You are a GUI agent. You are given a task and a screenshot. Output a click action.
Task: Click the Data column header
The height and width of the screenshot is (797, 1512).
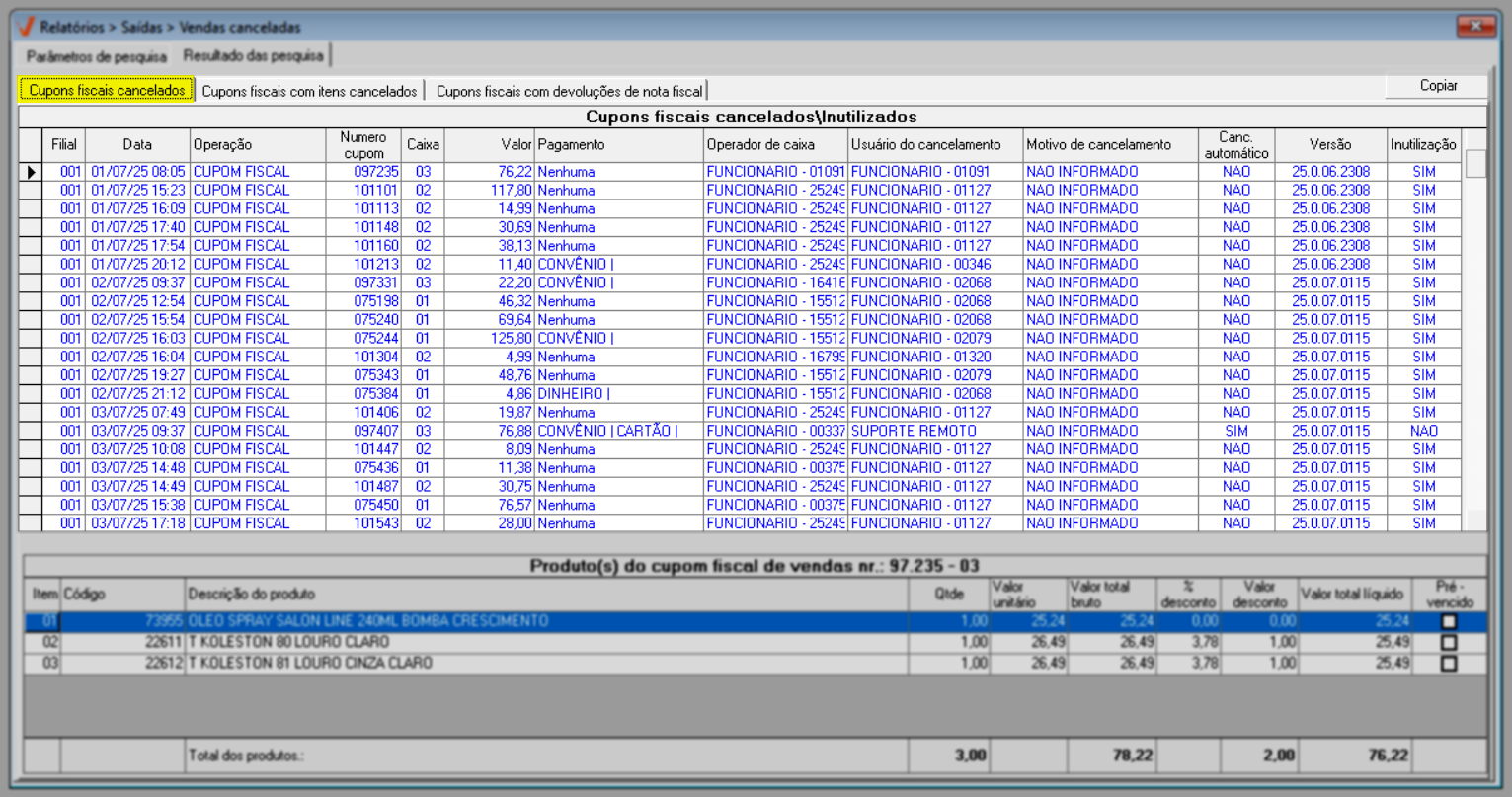point(137,145)
